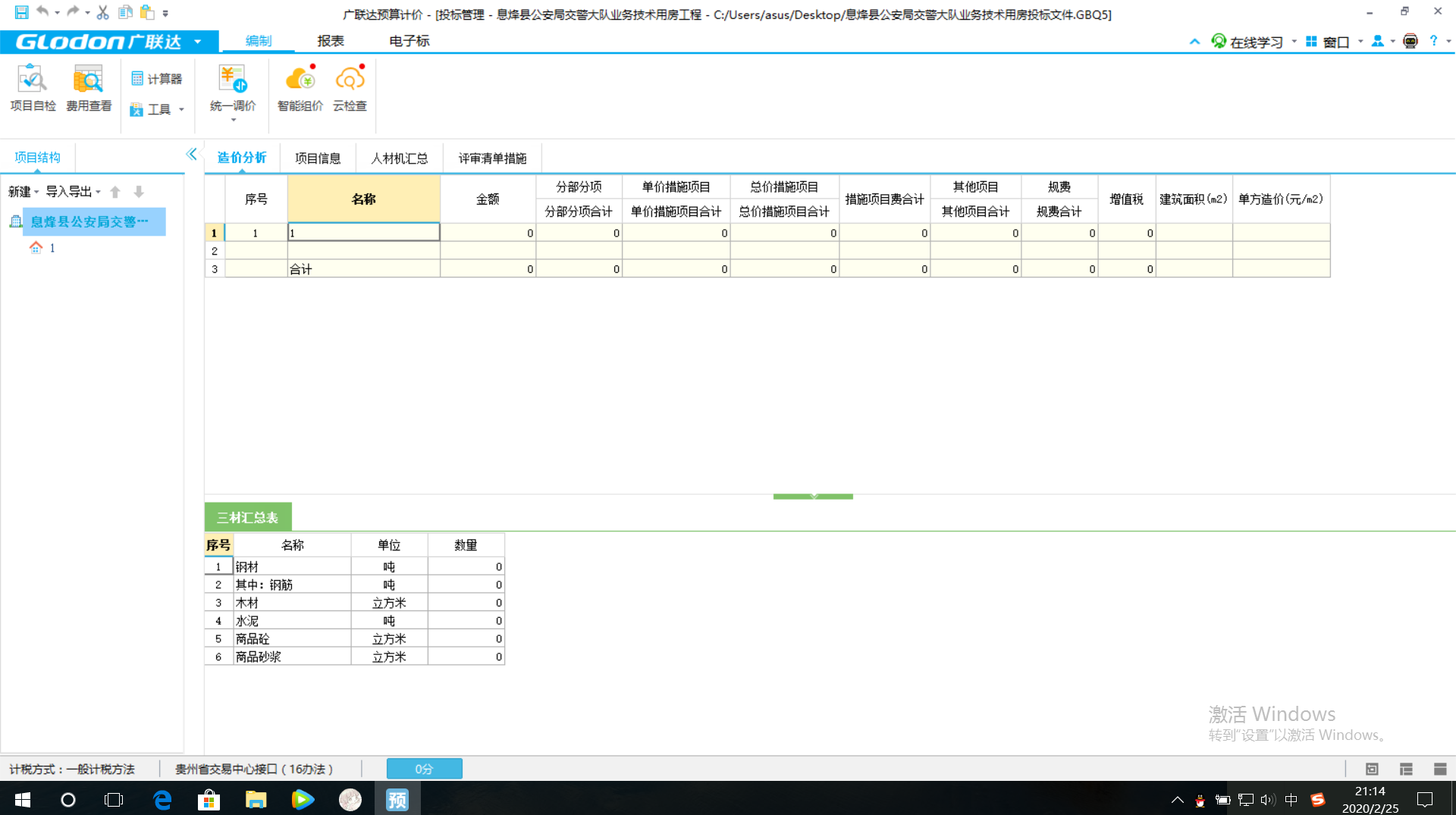Click the 建筑面积(m2) column header
This screenshot has height=815, width=1456.
point(1194,199)
